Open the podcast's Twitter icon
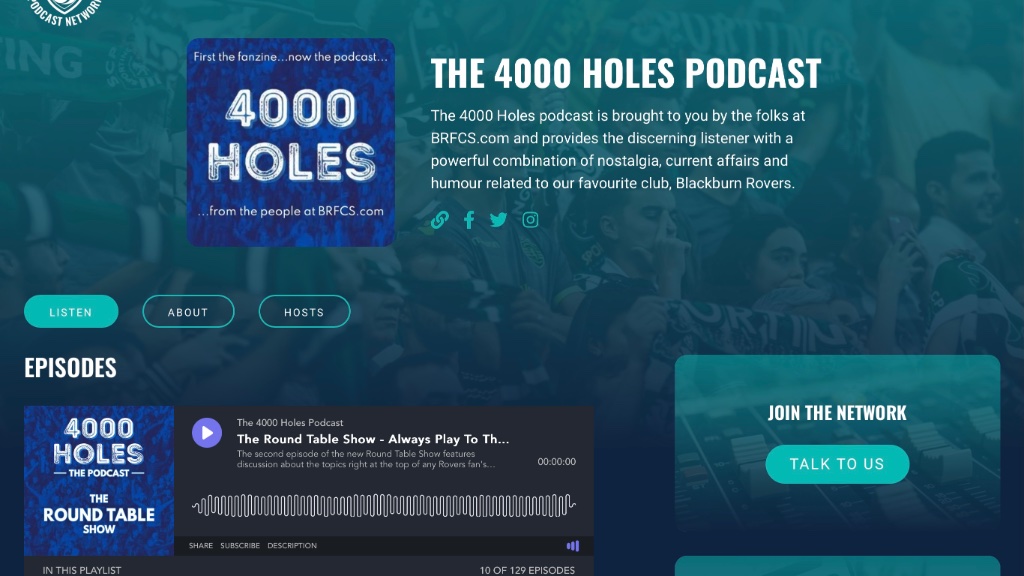 [x=498, y=220]
